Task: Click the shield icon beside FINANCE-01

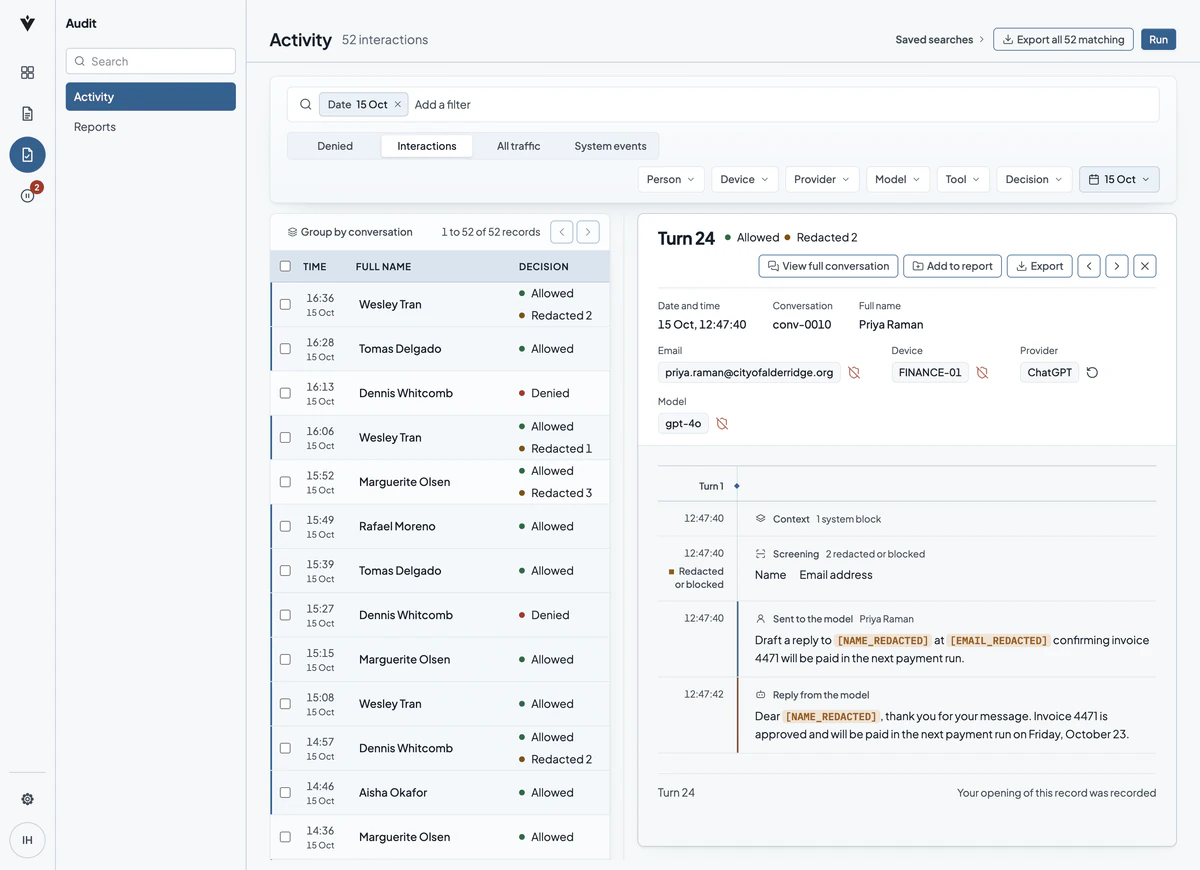Action: point(982,373)
